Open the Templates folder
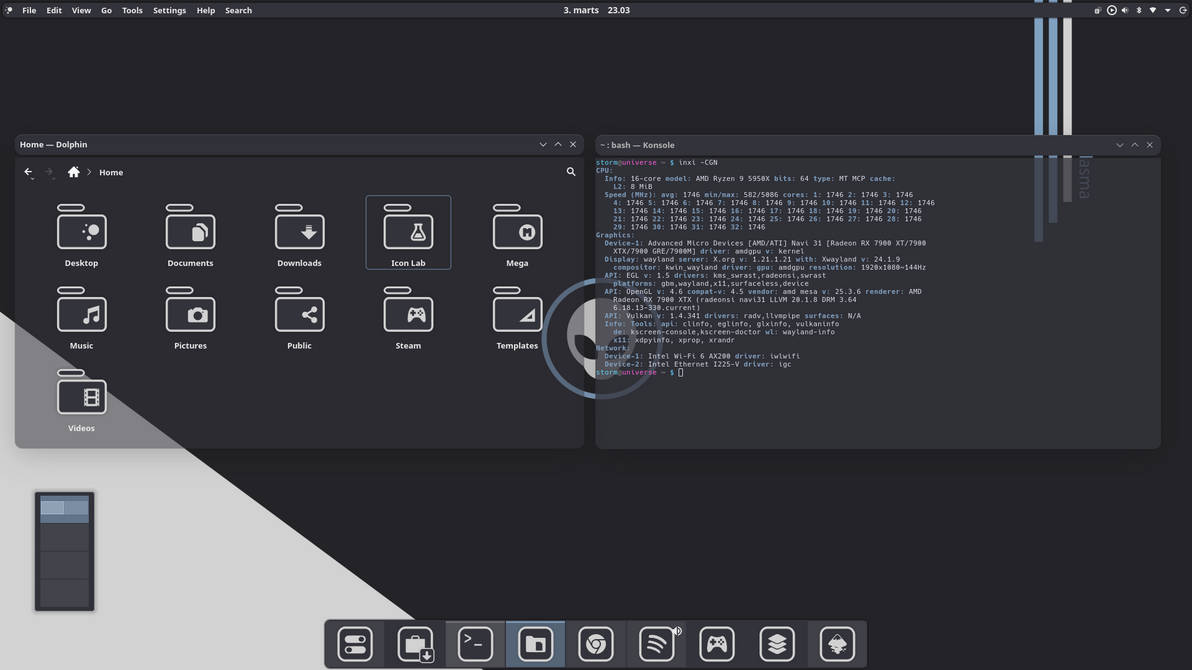The width and height of the screenshot is (1192, 670). click(517, 316)
